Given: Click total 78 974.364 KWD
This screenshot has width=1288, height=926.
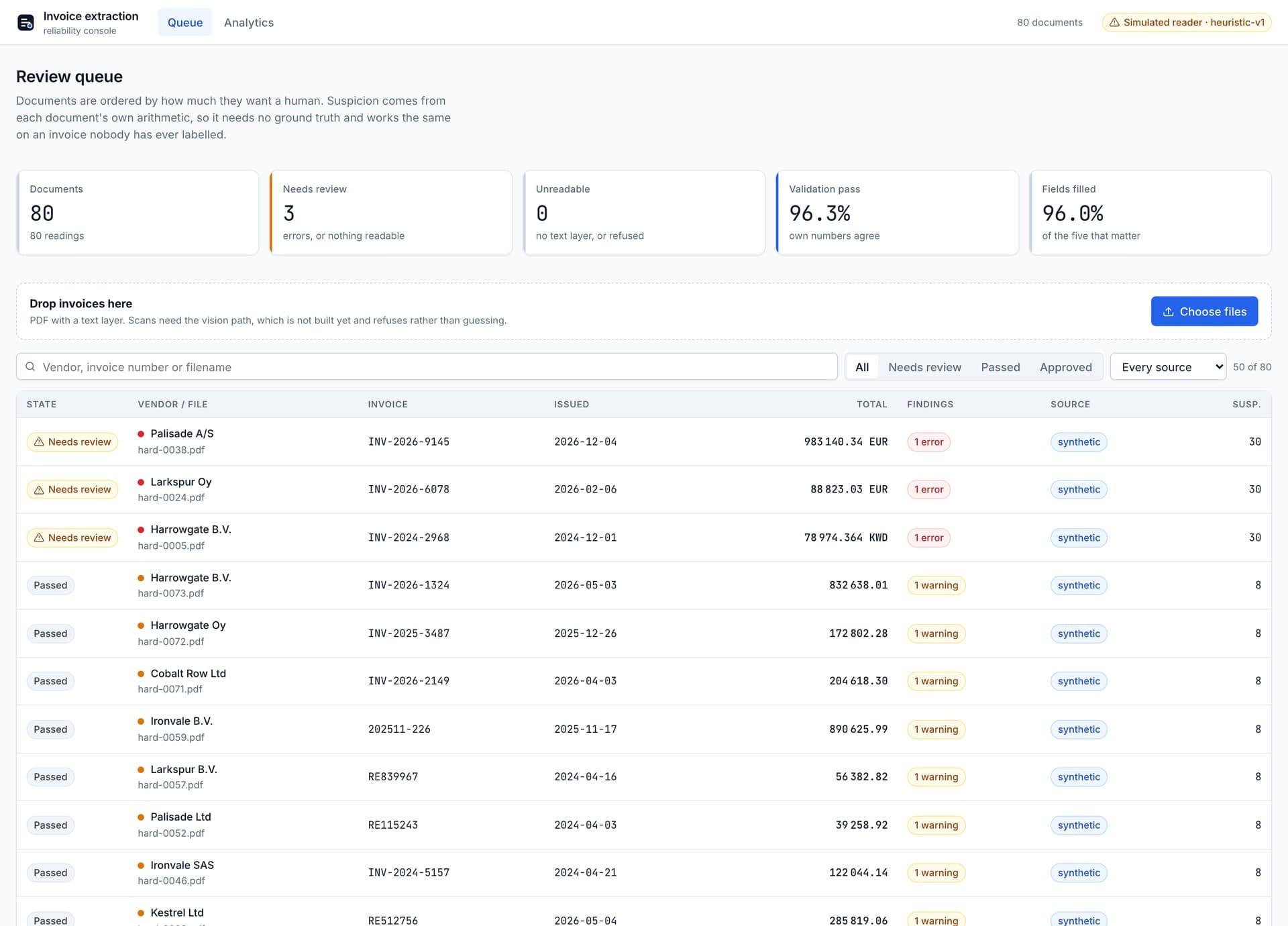Looking at the screenshot, I should click(x=845, y=538).
